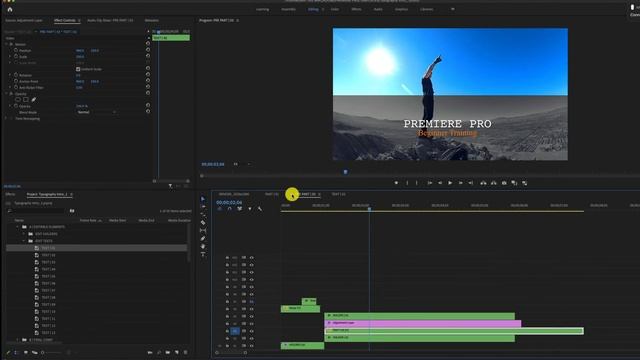This screenshot has width=640, height=360.
Task: Click Mark In in Program monitor
Action: click(407, 183)
